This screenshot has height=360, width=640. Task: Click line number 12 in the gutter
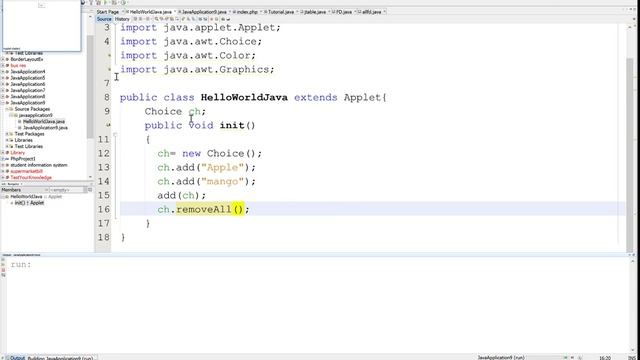tap(104, 153)
